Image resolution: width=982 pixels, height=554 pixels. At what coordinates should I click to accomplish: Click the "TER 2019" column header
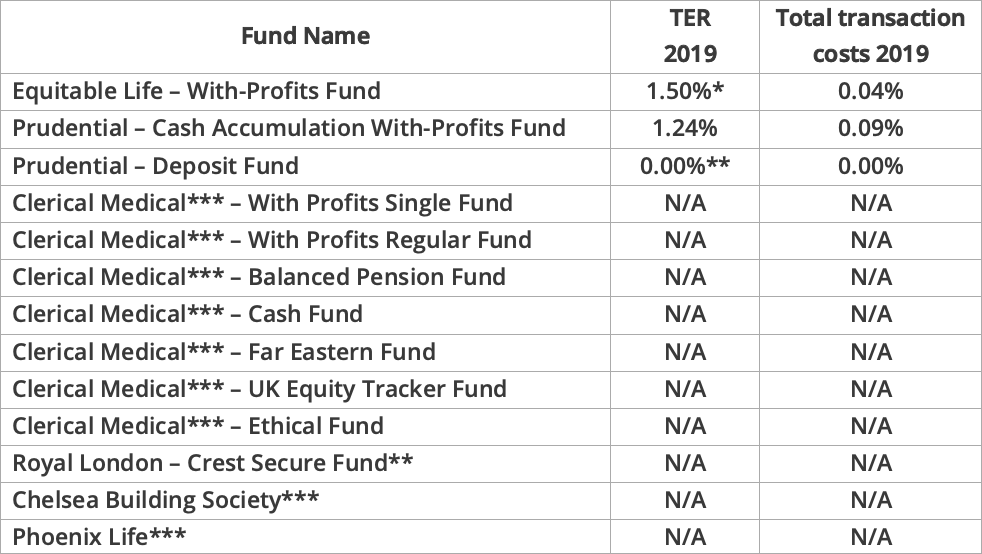tap(685, 36)
